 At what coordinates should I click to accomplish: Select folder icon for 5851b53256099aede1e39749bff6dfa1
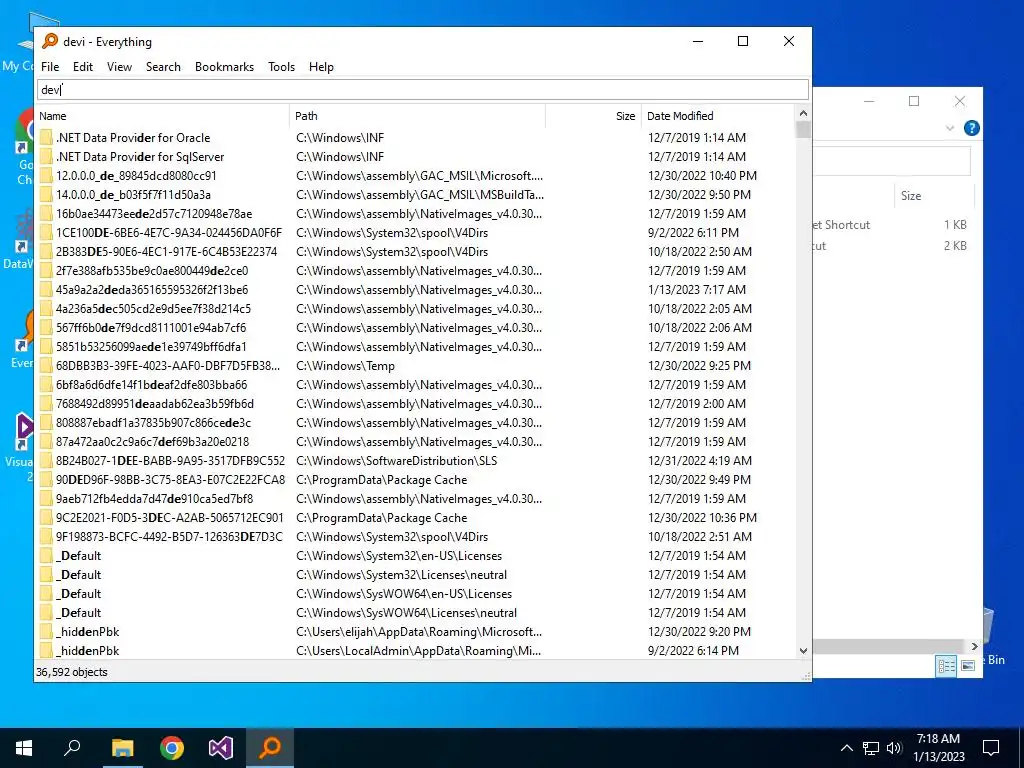[46, 347]
